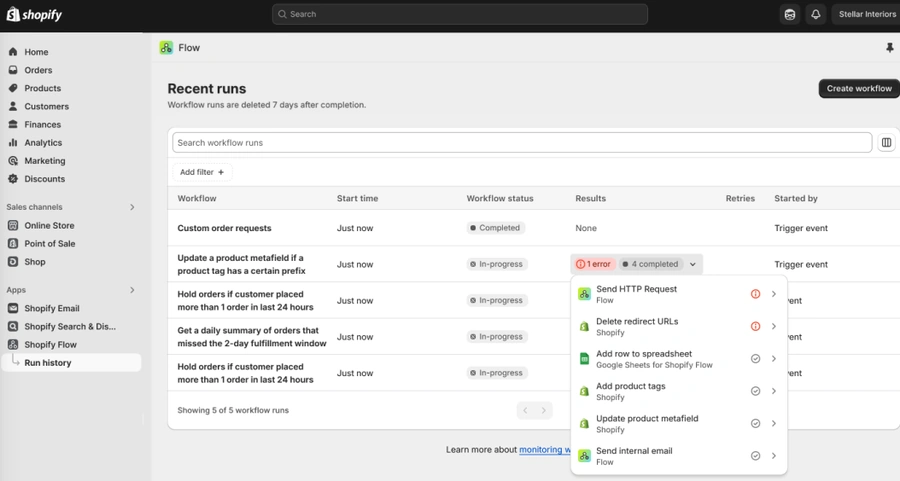Image resolution: width=900 pixels, height=481 pixels.
Task: Open the edit columns icon beside search field
Action: (886, 142)
